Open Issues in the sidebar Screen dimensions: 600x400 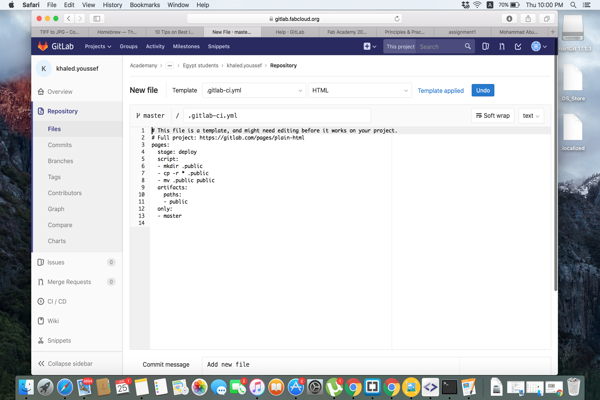pos(56,262)
